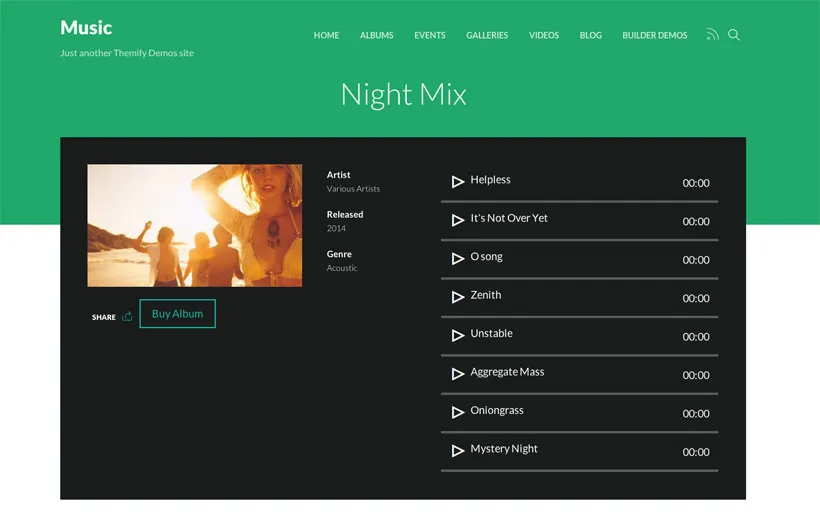The width and height of the screenshot is (820, 531).
Task: Play the Mystery Night track
Action: coord(458,451)
